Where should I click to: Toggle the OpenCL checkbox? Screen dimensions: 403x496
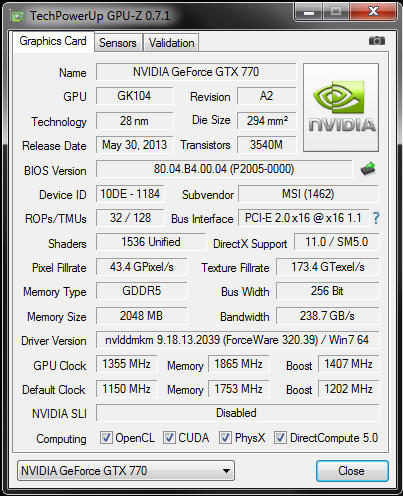pos(106,438)
